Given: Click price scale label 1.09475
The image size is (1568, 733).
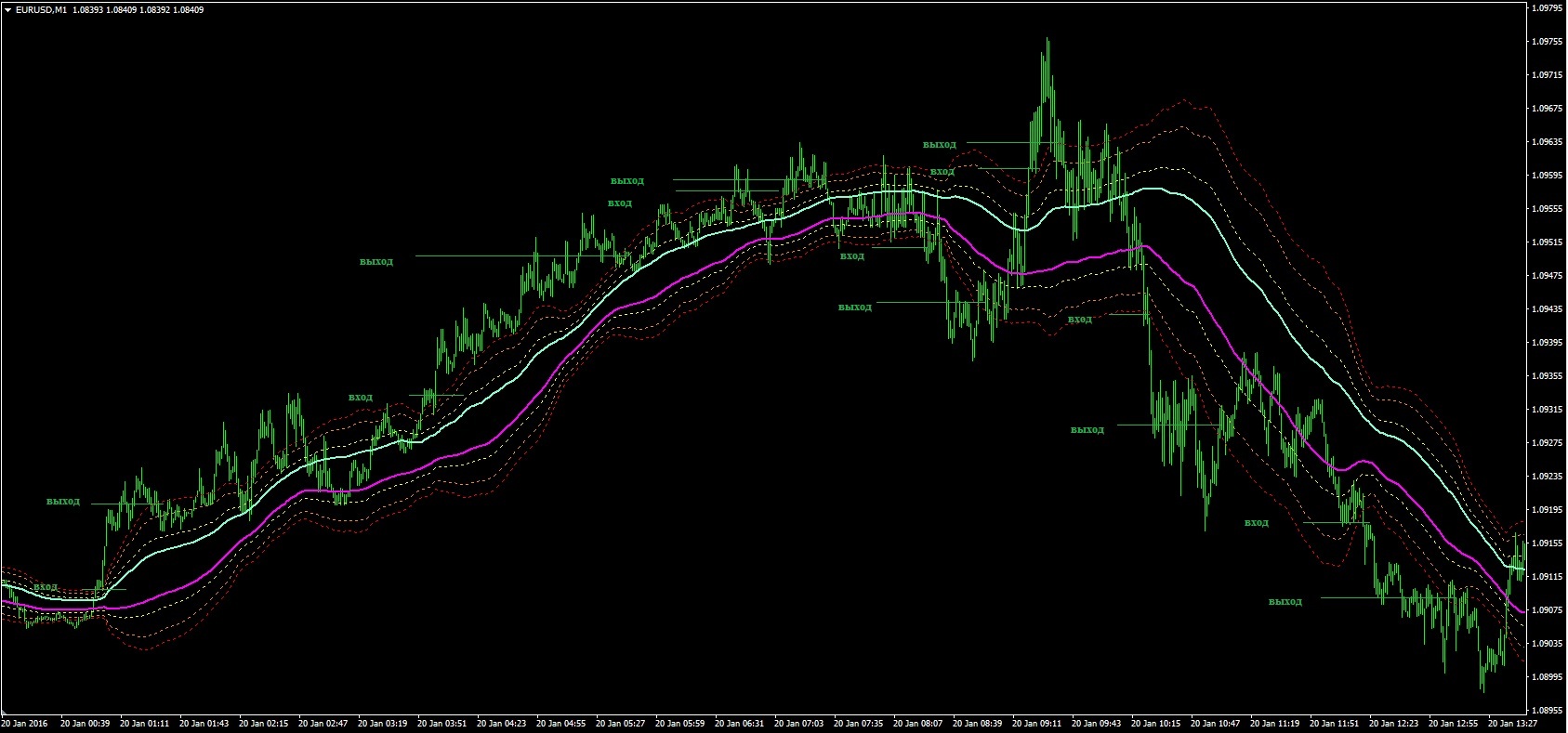Looking at the screenshot, I should point(1548,276).
